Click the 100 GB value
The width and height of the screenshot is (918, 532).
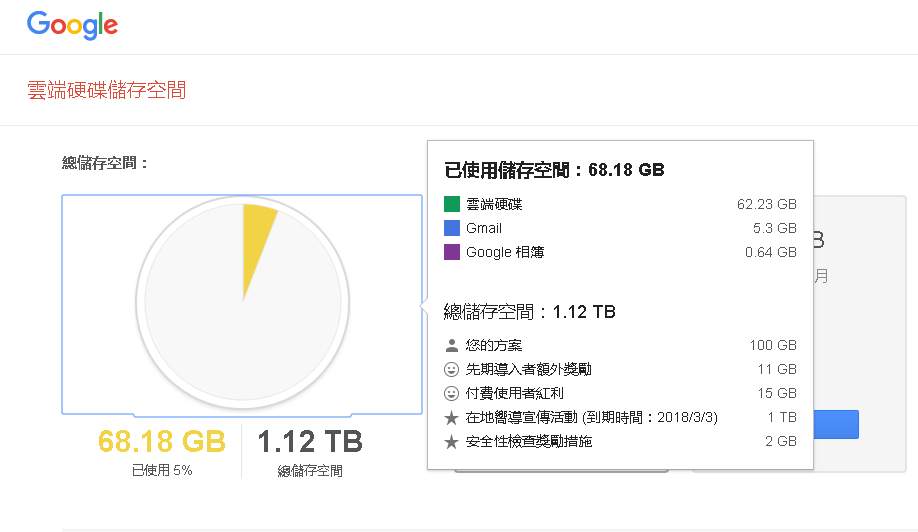coord(773,345)
